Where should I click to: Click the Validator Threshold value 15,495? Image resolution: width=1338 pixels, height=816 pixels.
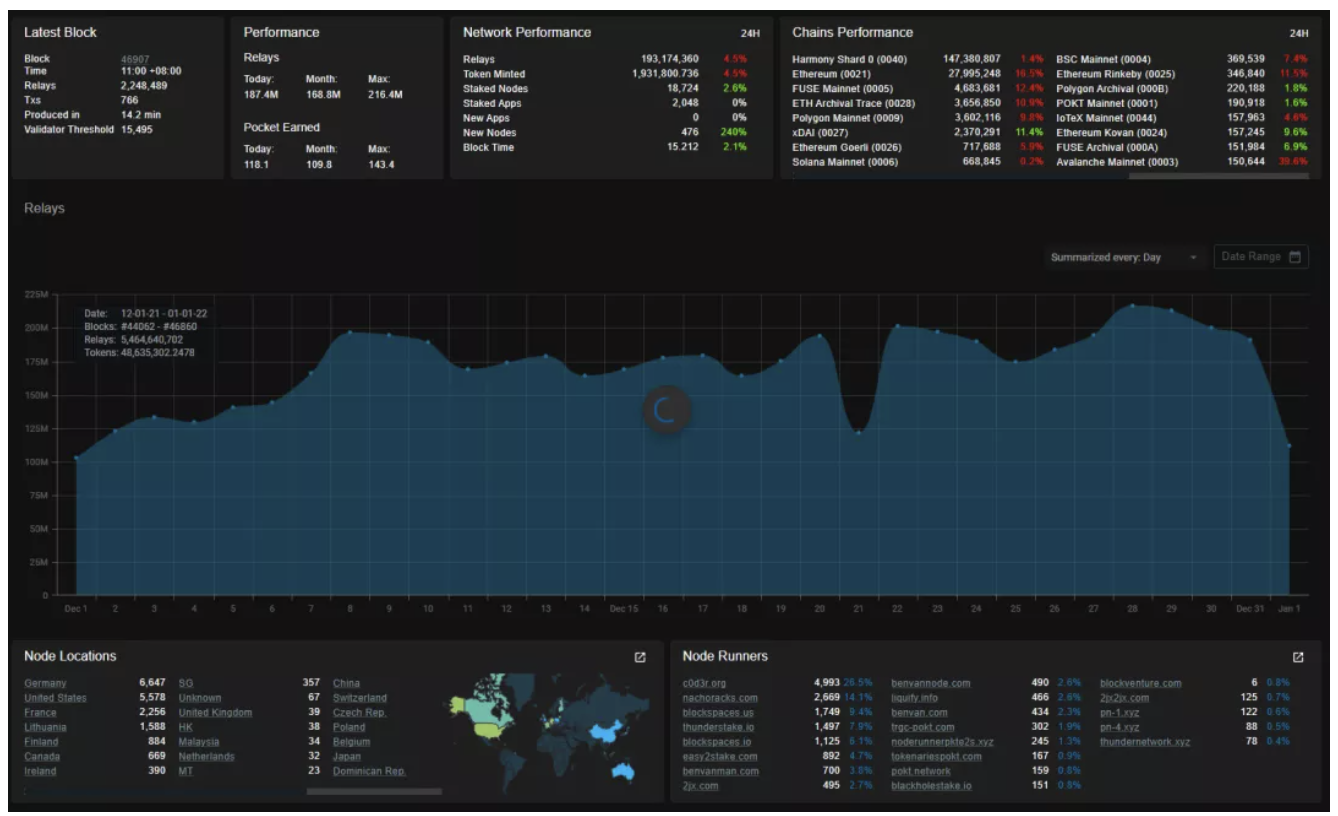point(137,129)
